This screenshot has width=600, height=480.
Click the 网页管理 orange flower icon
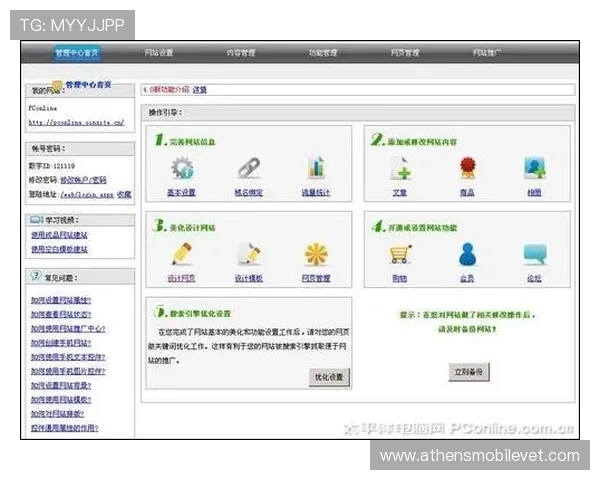click(x=316, y=254)
